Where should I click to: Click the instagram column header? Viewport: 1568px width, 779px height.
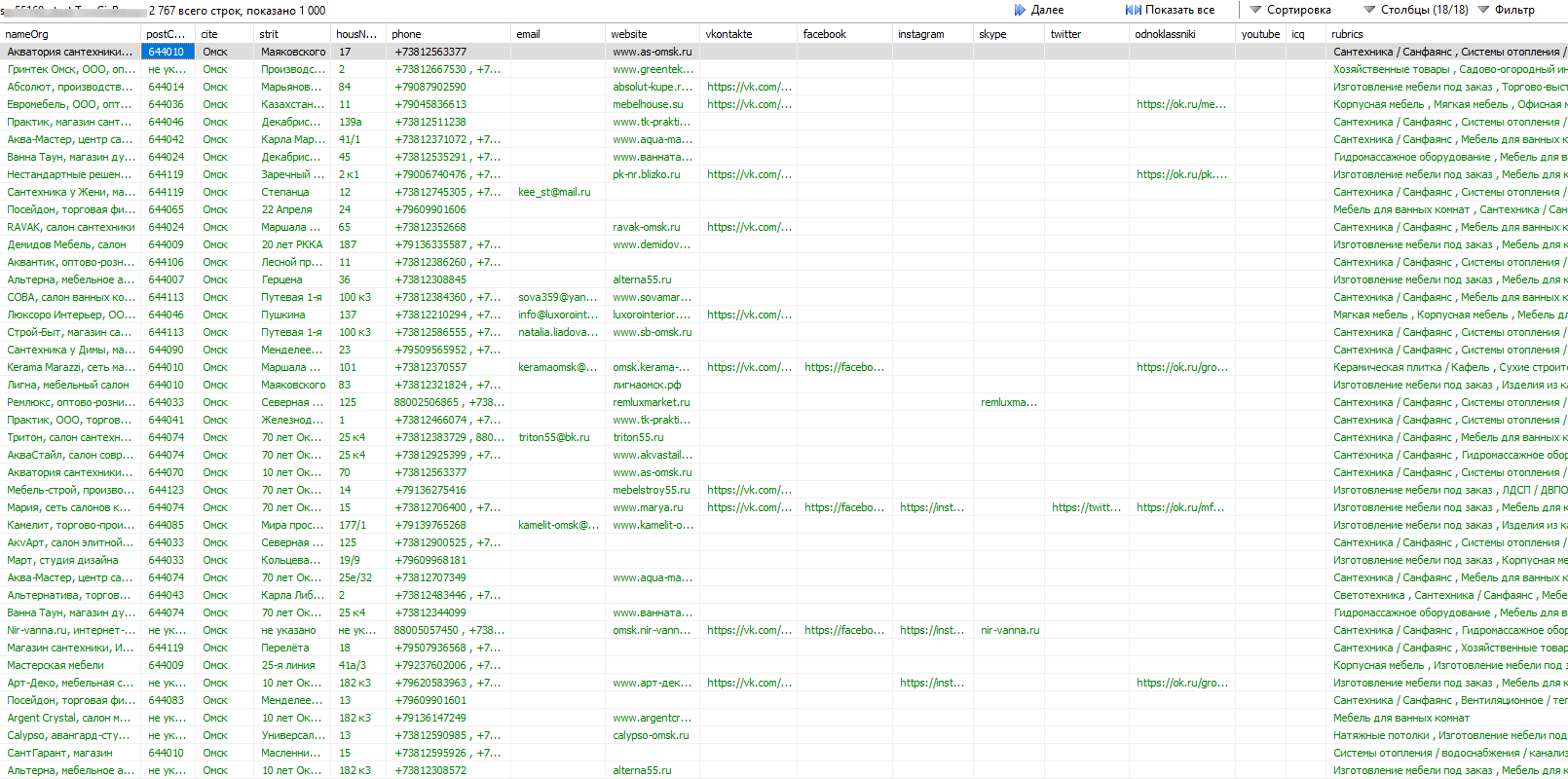tap(933, 34)
